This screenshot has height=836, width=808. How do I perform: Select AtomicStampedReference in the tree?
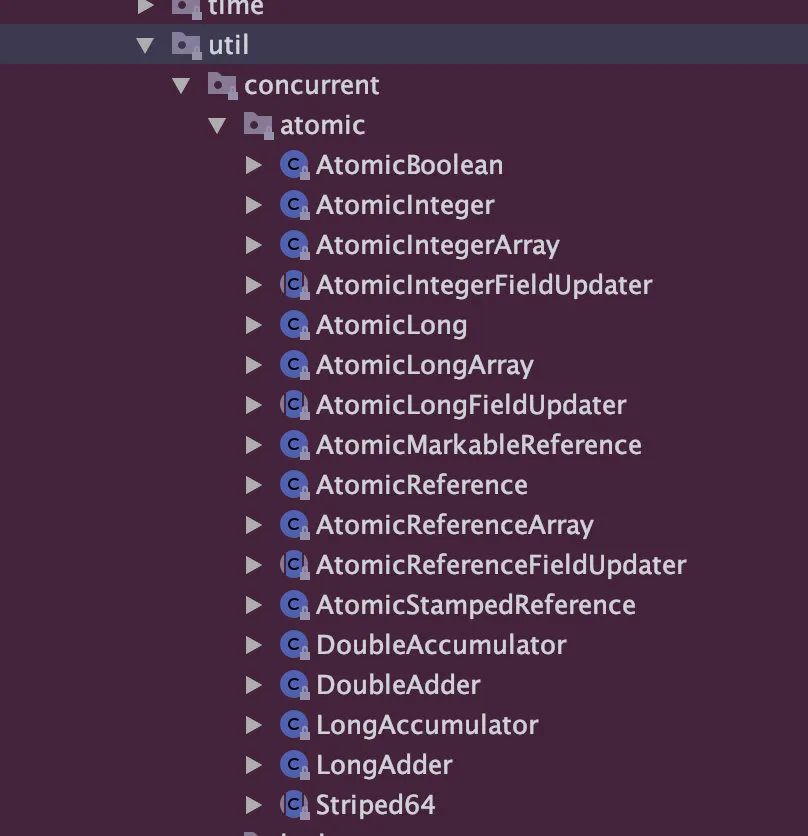click(475, 605)
